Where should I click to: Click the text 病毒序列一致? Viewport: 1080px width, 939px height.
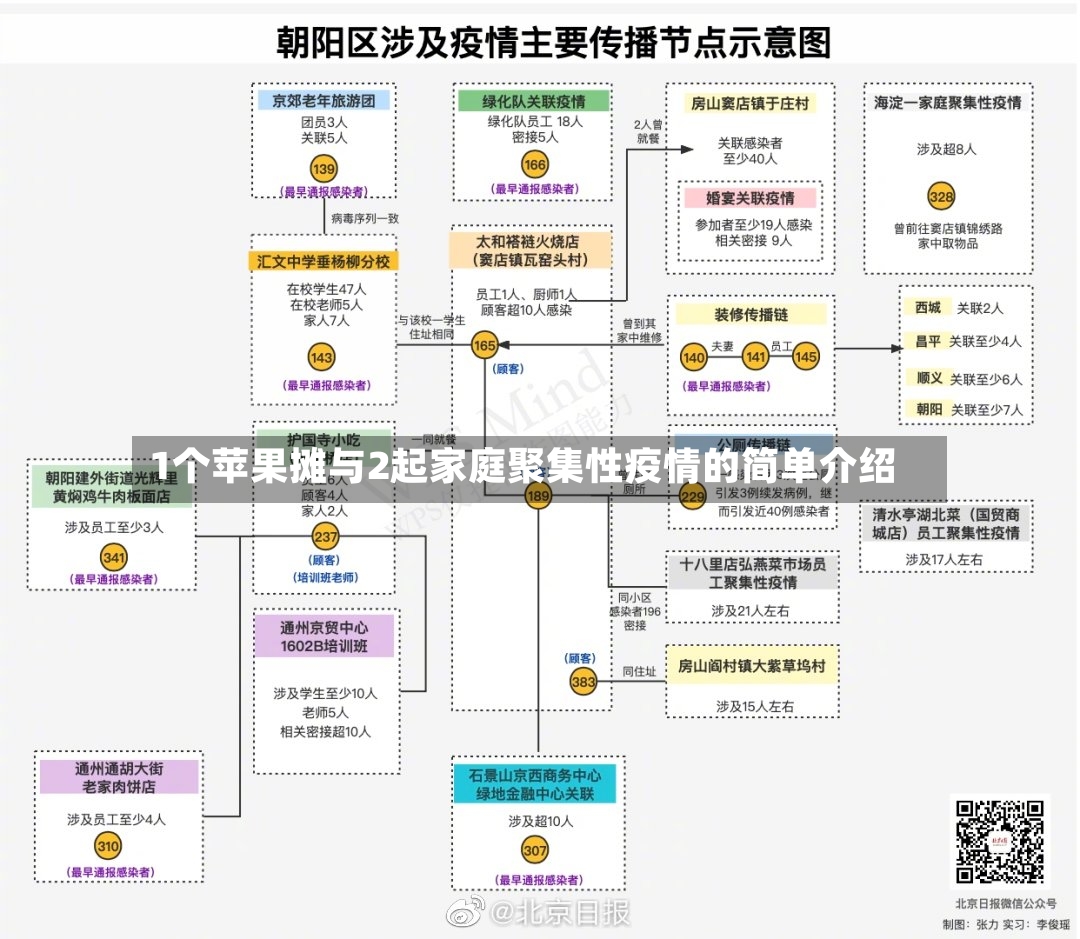point(364,218)
